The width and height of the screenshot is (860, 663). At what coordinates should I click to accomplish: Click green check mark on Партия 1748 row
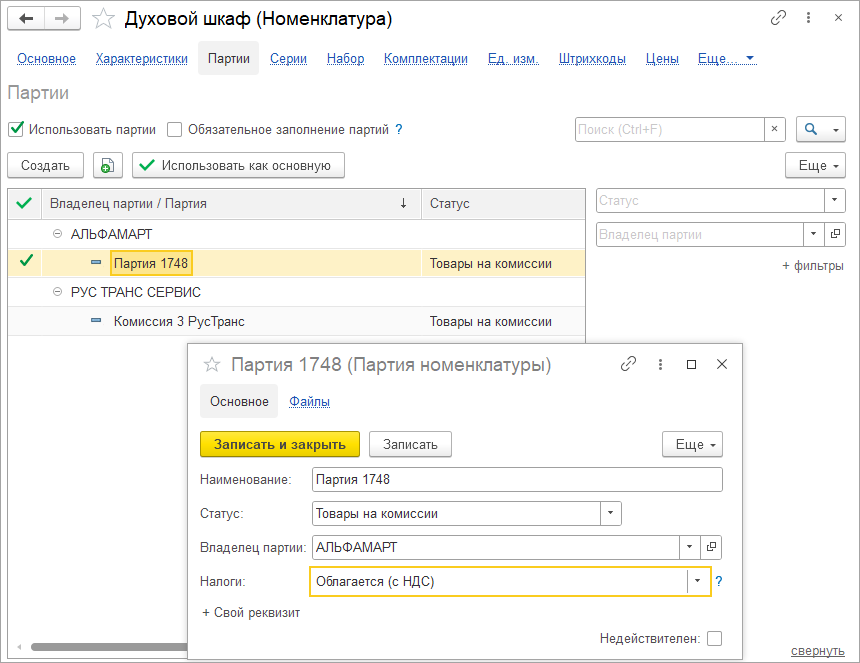[26, 261]
